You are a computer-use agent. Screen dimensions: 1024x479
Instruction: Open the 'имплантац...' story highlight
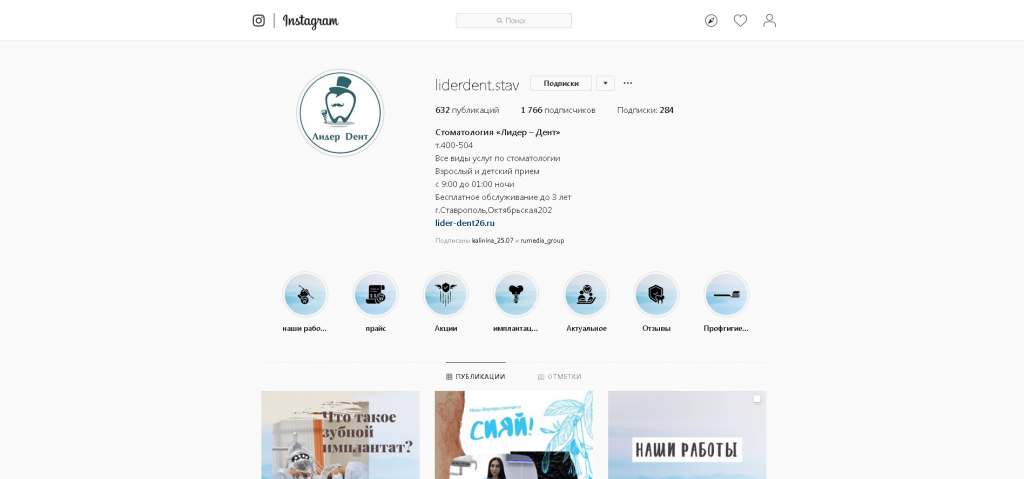click(516, 295)
